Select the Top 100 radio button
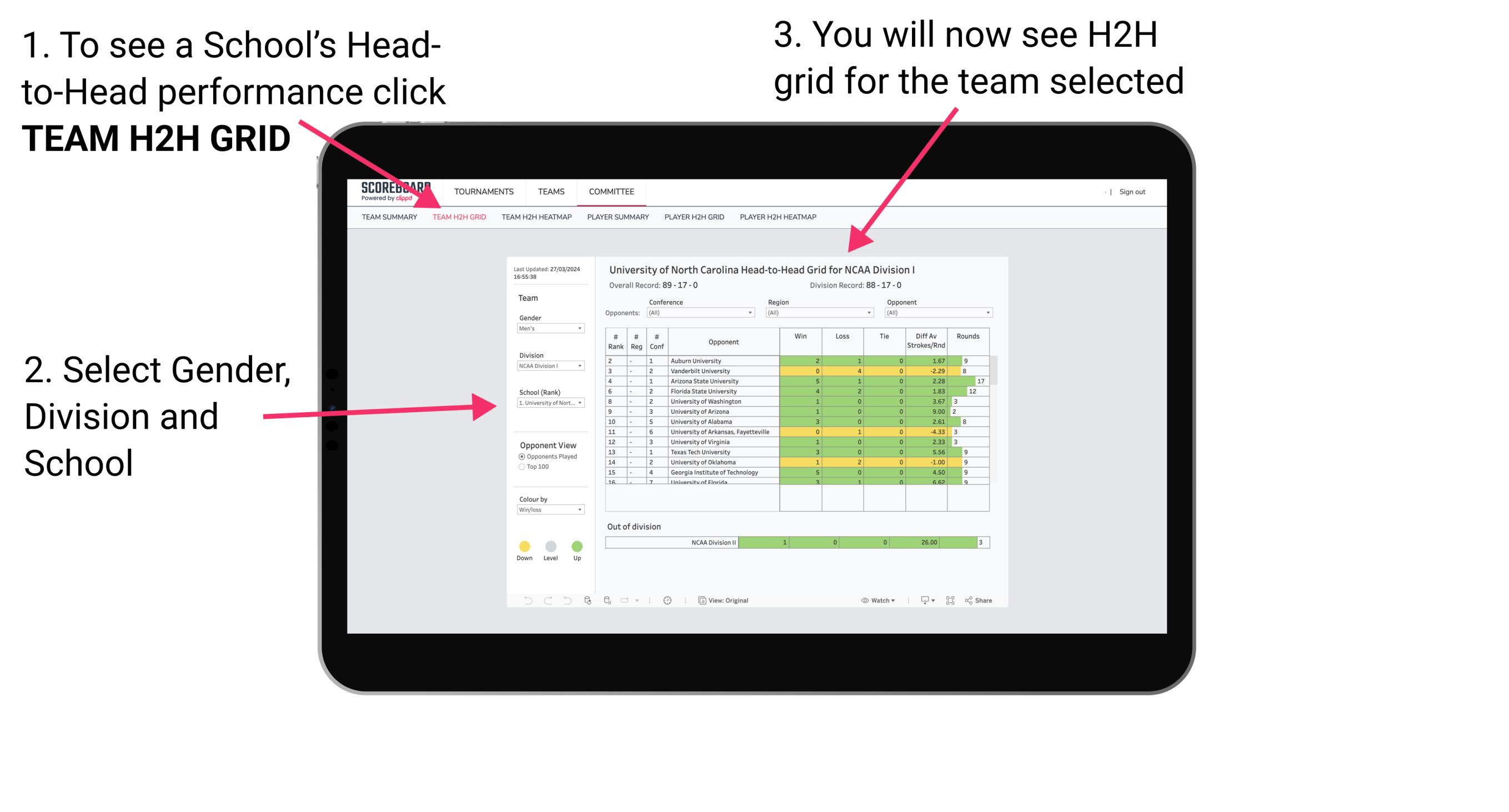Screen dimensions: 1509x812 517,468
